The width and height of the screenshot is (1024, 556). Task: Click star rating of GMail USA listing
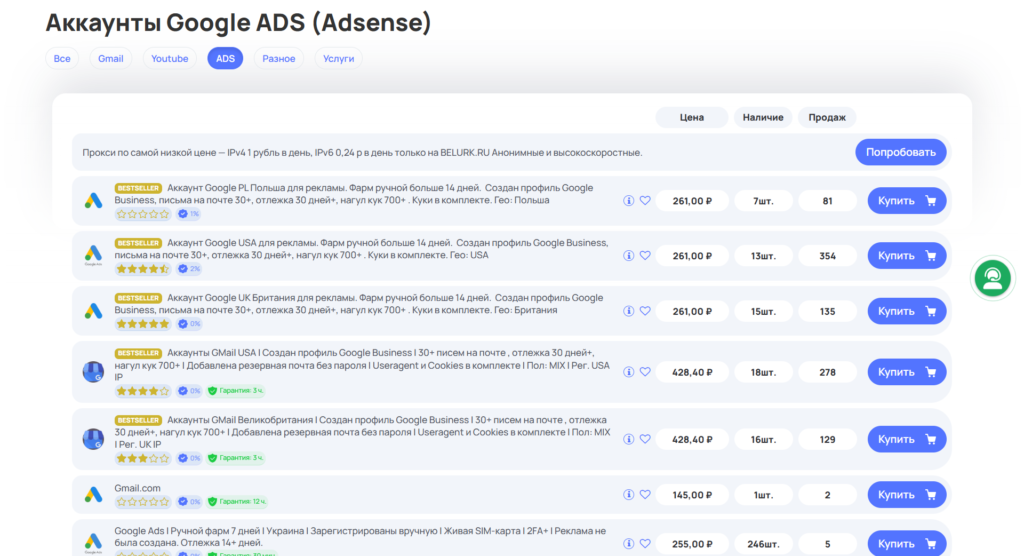(142, 391)
